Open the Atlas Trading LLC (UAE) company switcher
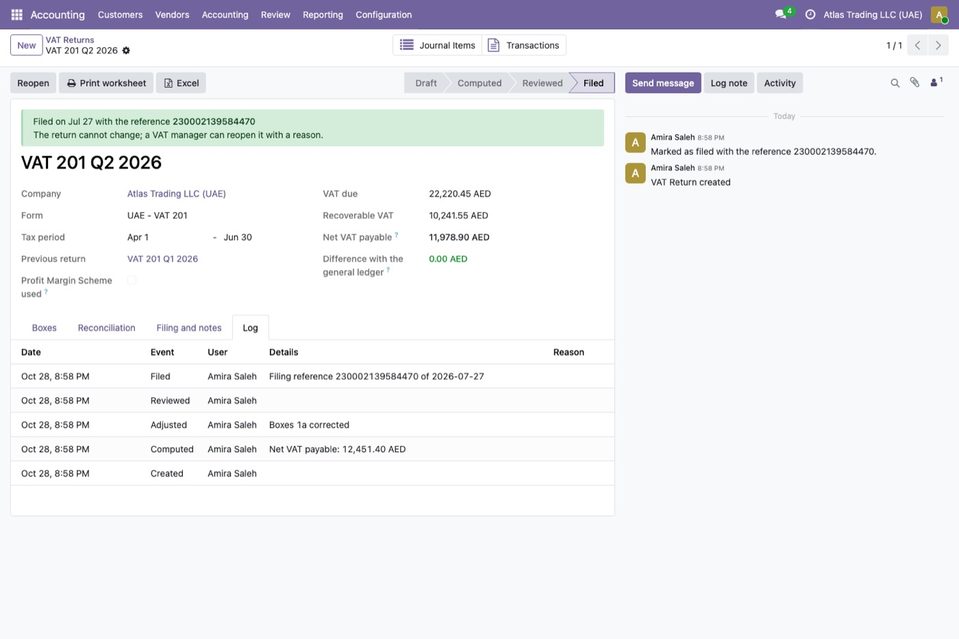Viewport: 959px width, 639px height. pyautogui.click(x=873, y=15)
